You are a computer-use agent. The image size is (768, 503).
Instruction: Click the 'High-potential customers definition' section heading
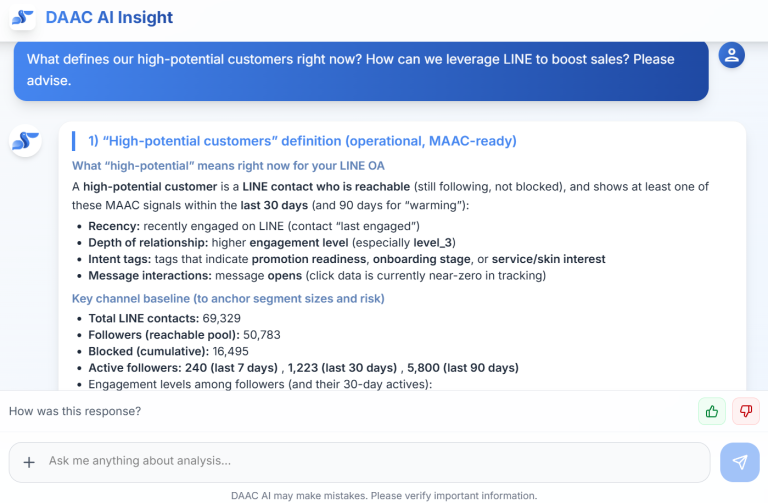tap(302, 141)
